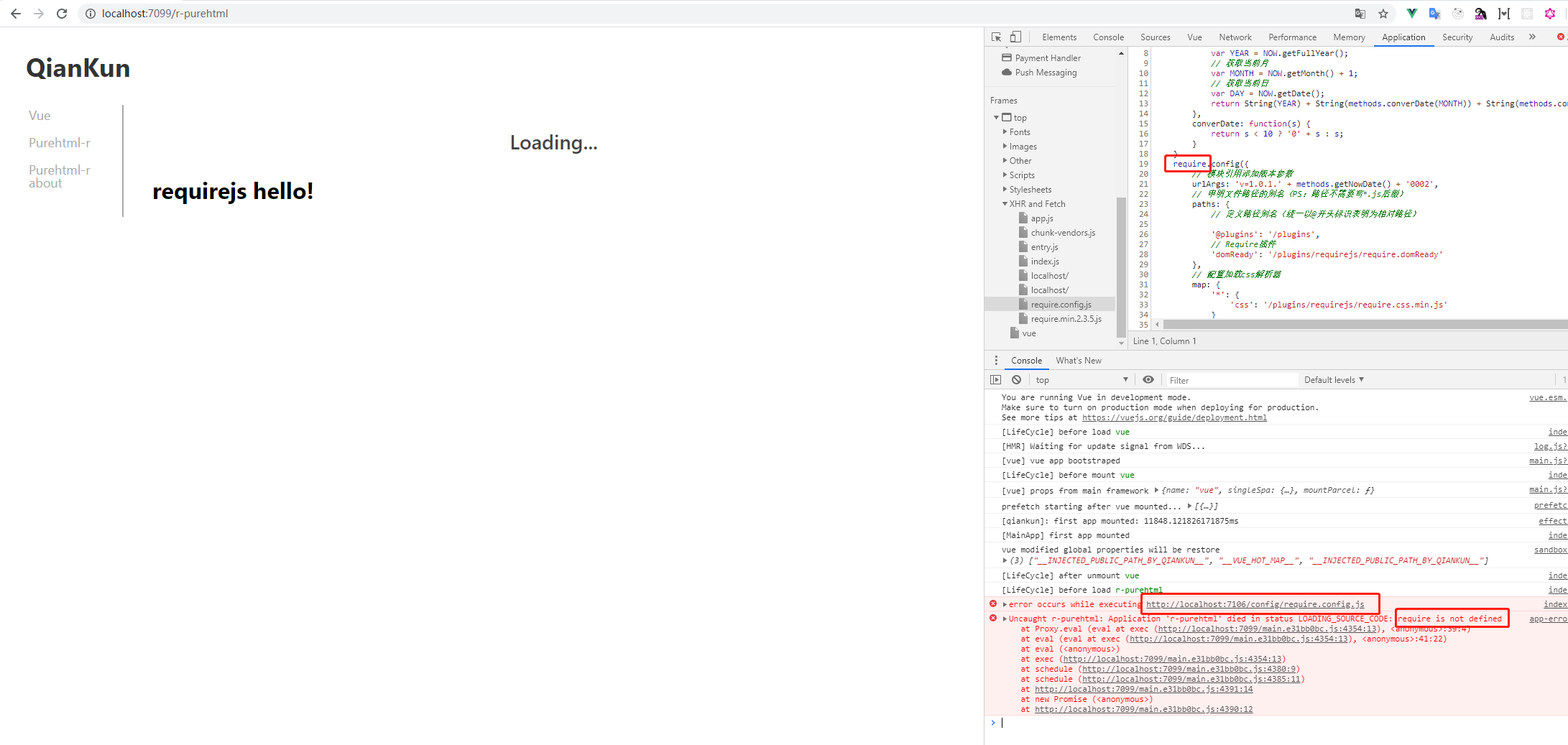Switch to the Elements tab
Viewport: 1568px width, 745px height.
(x=1059, y=37)
